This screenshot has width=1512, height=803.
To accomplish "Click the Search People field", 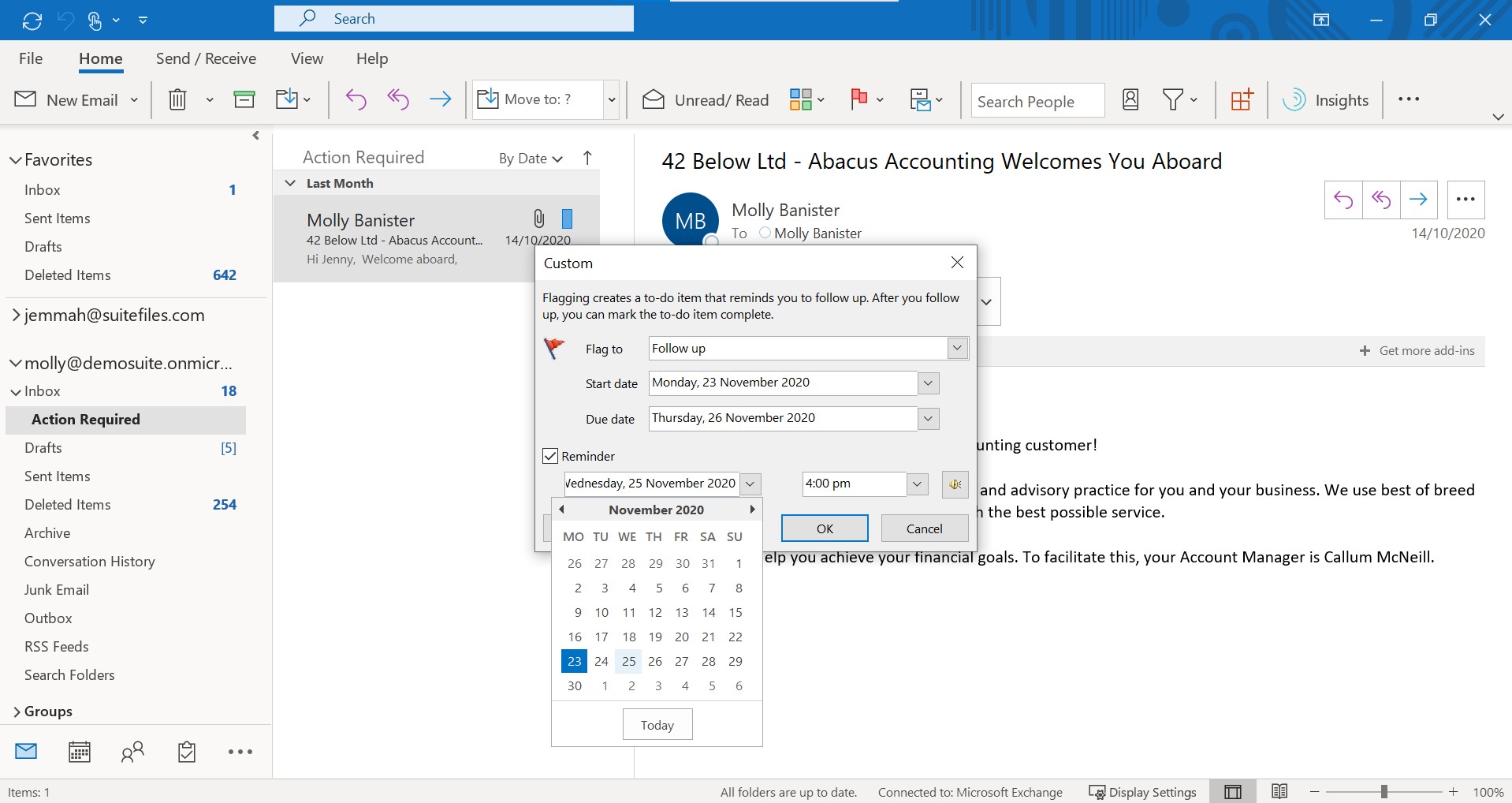I will pyautogui.click(x=1037, y=100).
